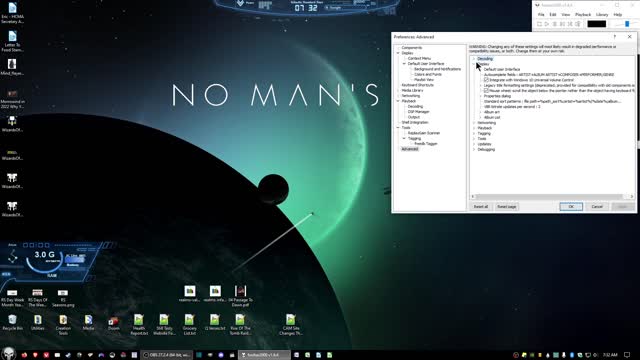Adjust the foobar2000 volume slider handle
The image size is (640, 360).
tap(627, 24)
